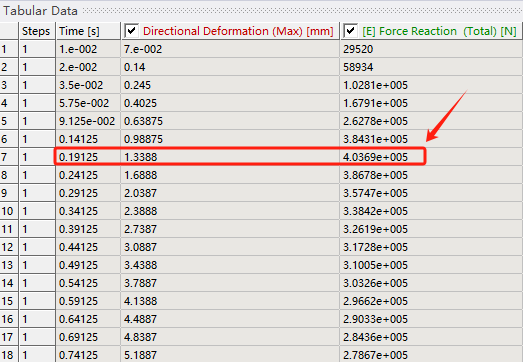The height and width of the screenshot is (362, 523).
Task: Select deformation cell 2.7387
Action: [230, 230]
